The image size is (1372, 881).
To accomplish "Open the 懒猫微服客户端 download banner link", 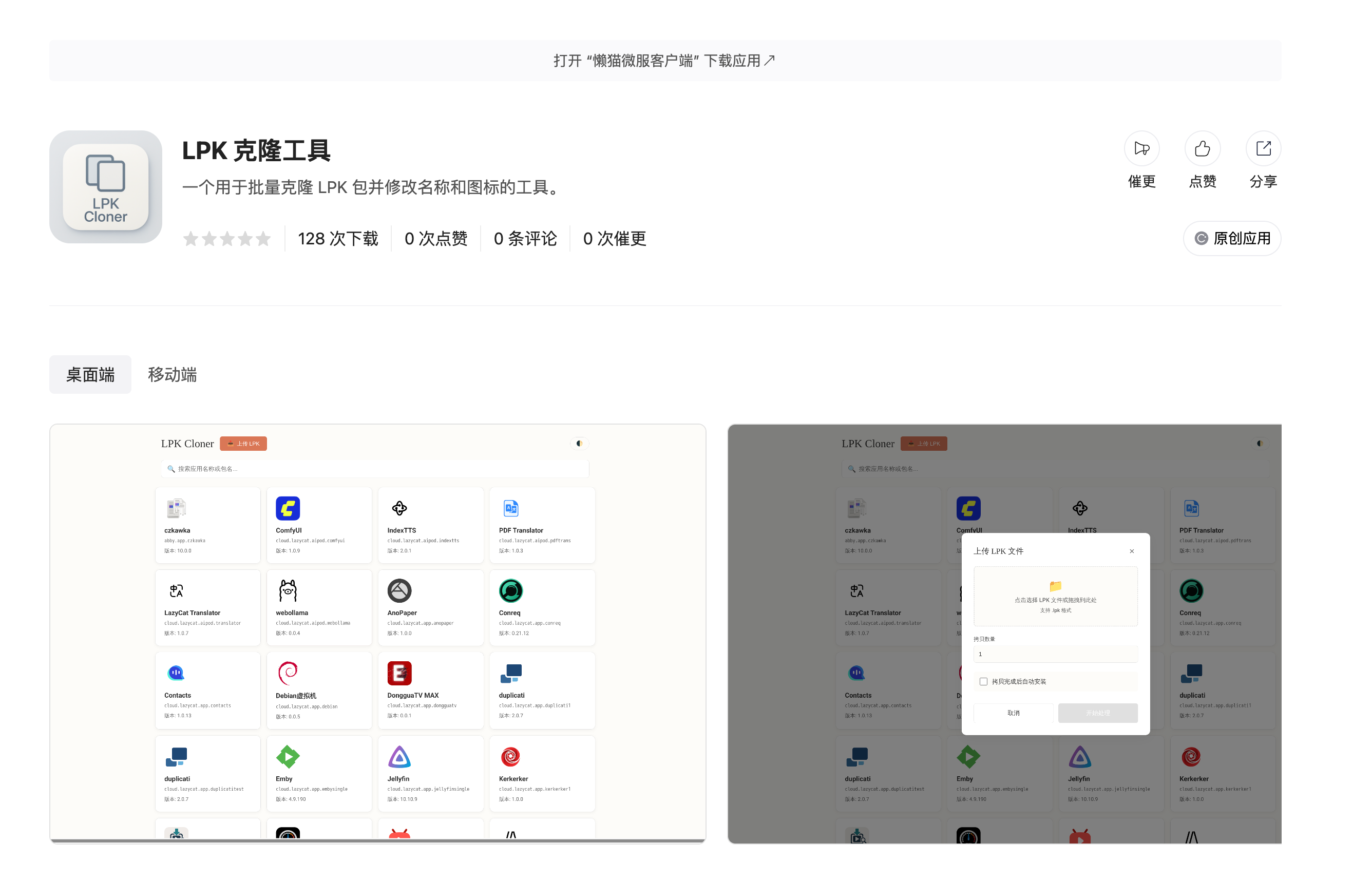I will click(x=665, y=61).
